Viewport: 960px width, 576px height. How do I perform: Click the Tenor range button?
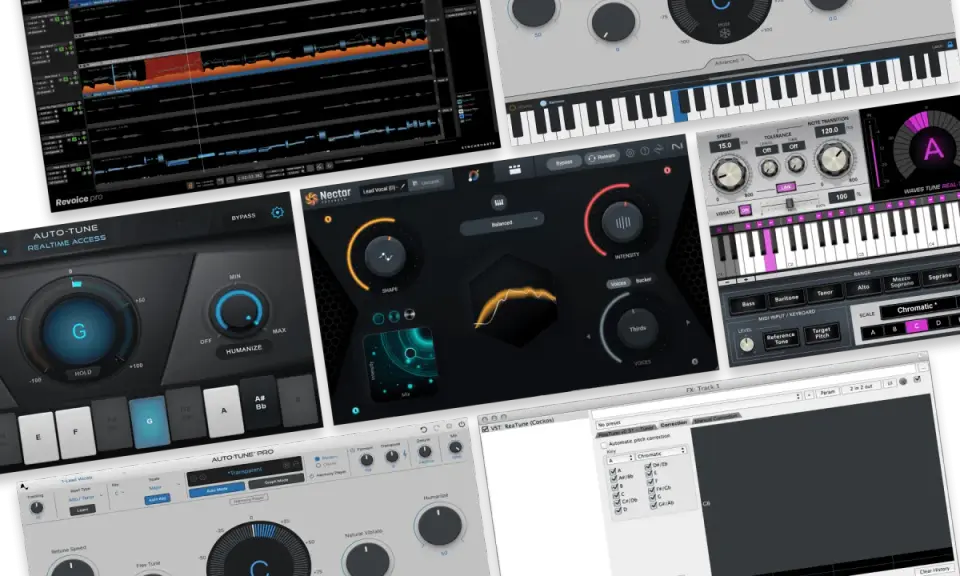[x=824, y=293]
